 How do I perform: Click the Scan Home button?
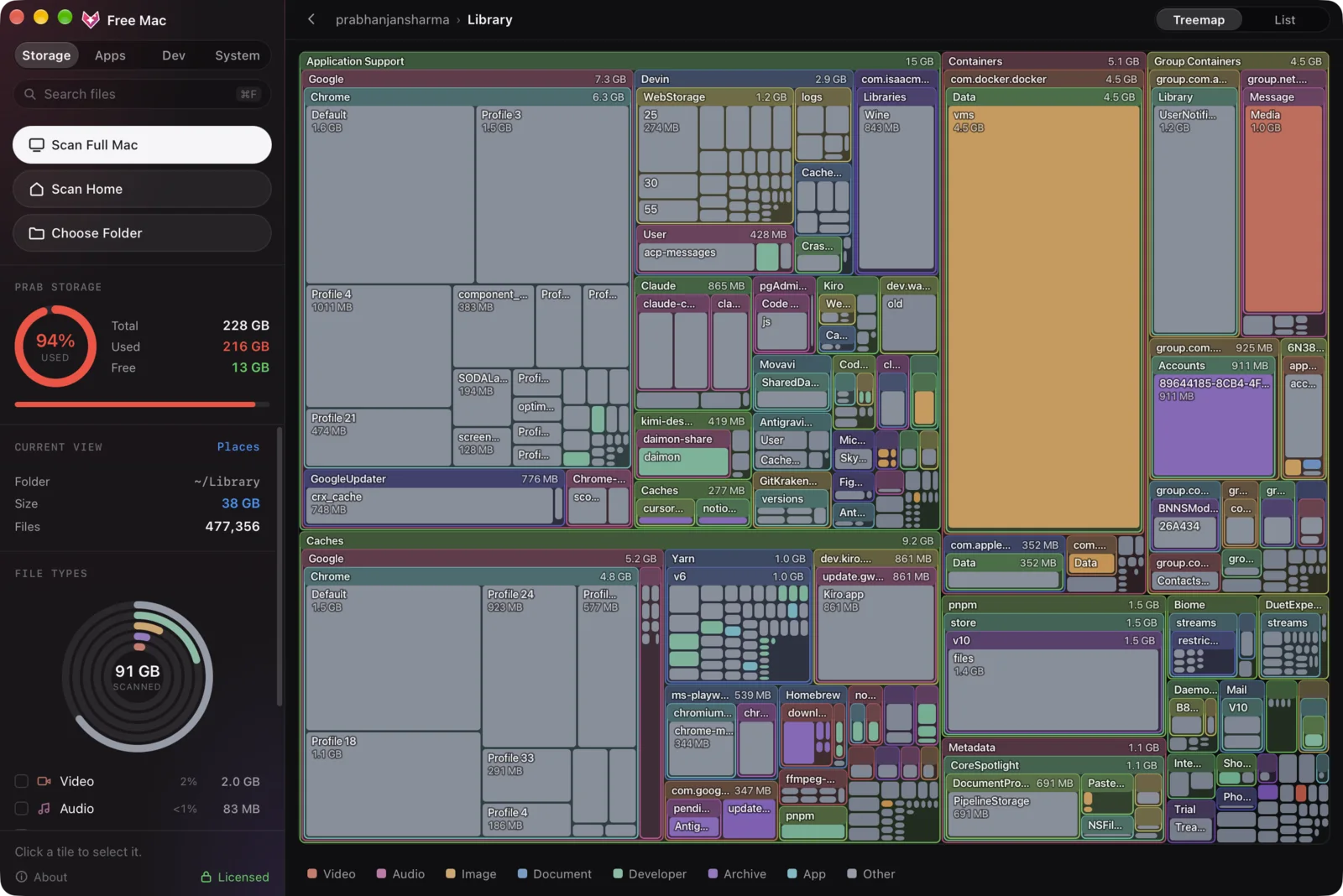(142, 190)
